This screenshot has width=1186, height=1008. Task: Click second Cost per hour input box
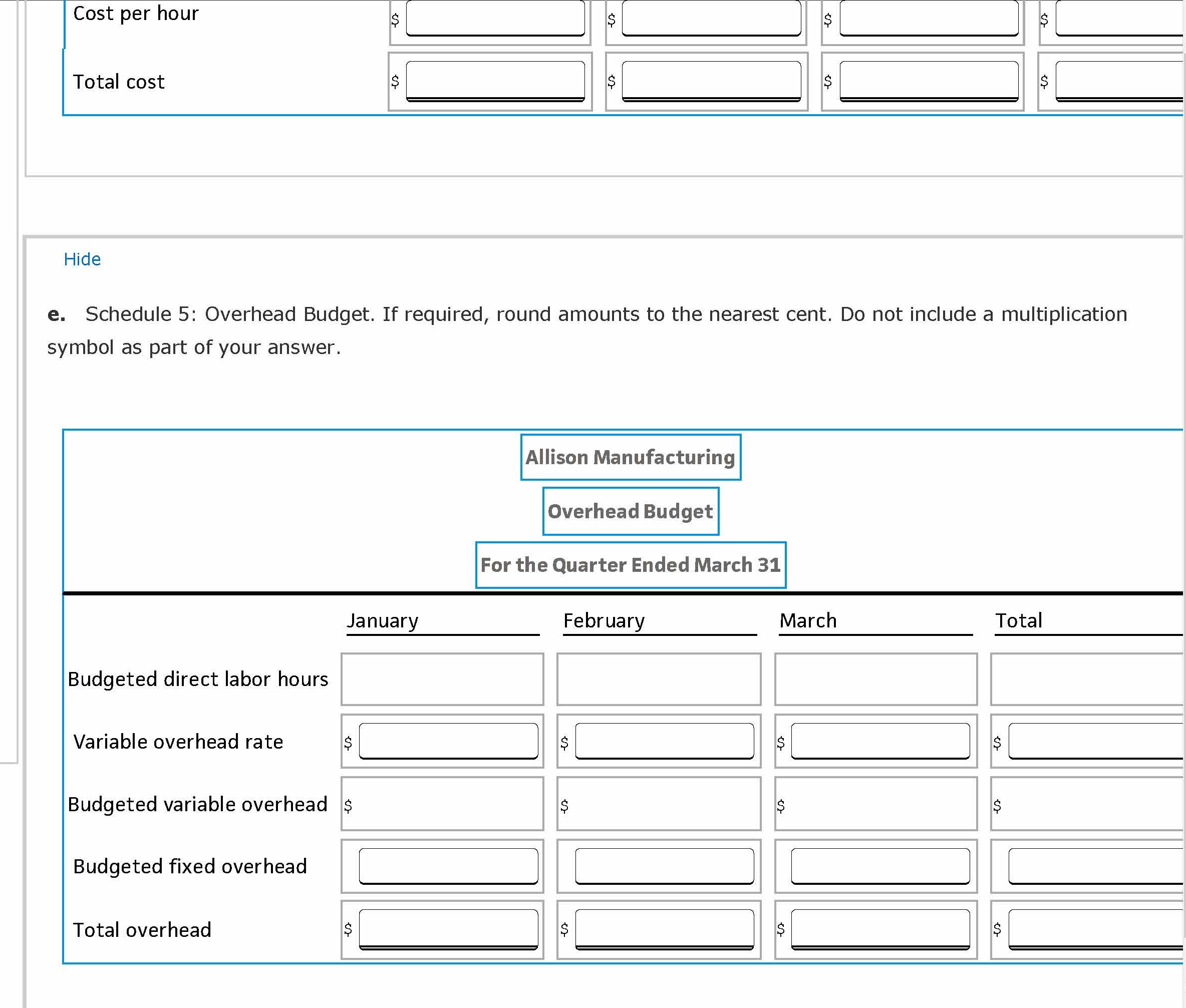click(x=711, y=19)
